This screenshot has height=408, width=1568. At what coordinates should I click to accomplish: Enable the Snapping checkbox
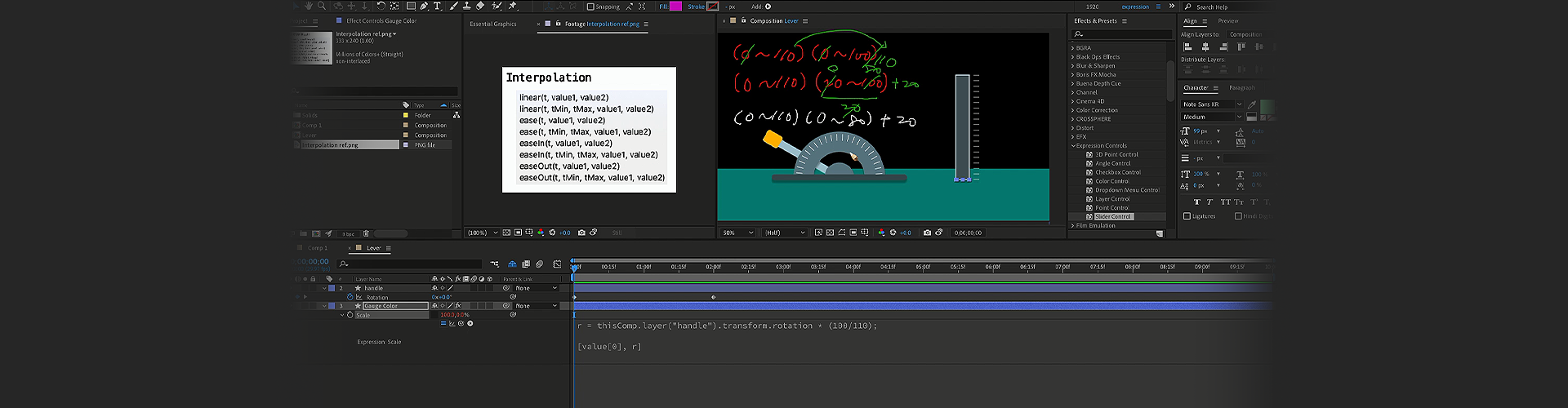click(590, 7)
